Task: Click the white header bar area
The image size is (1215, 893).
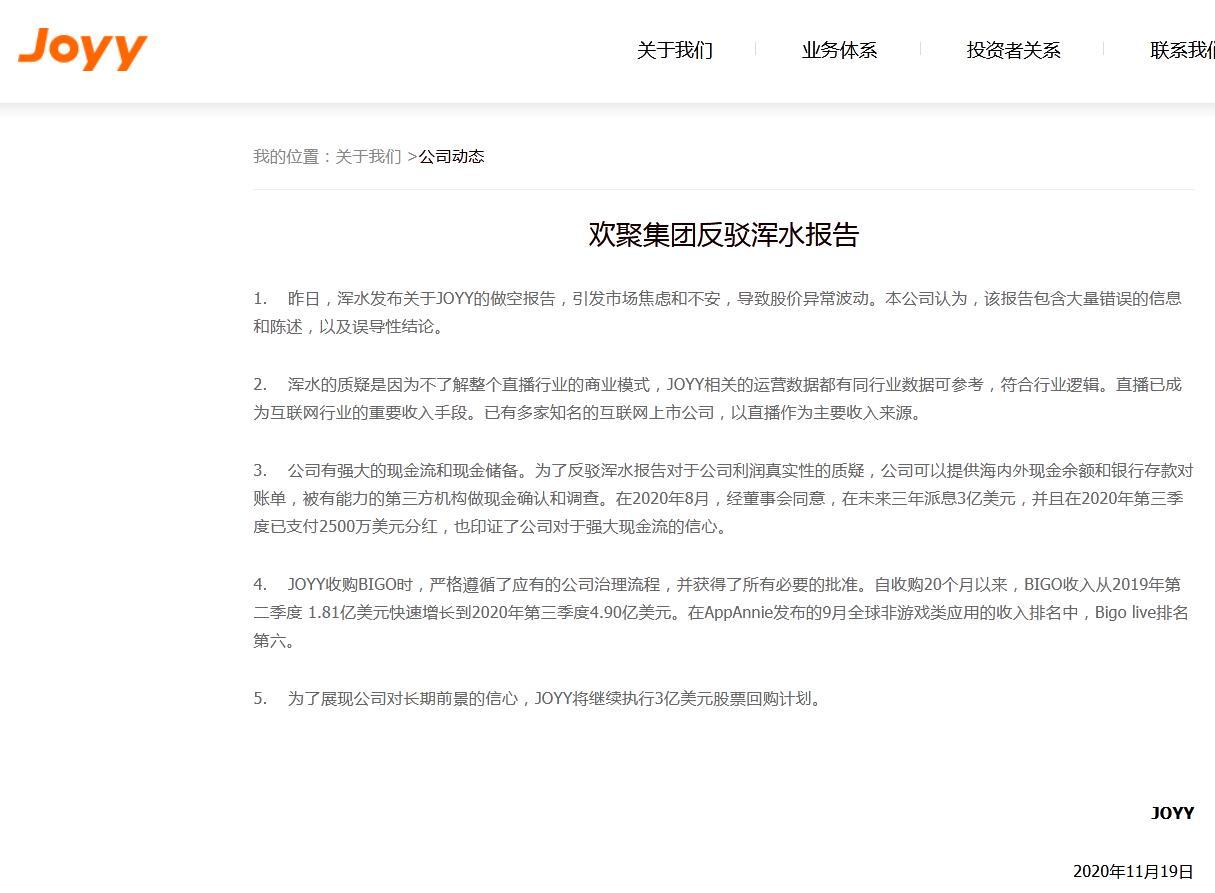Action: (x=400, y=50)
